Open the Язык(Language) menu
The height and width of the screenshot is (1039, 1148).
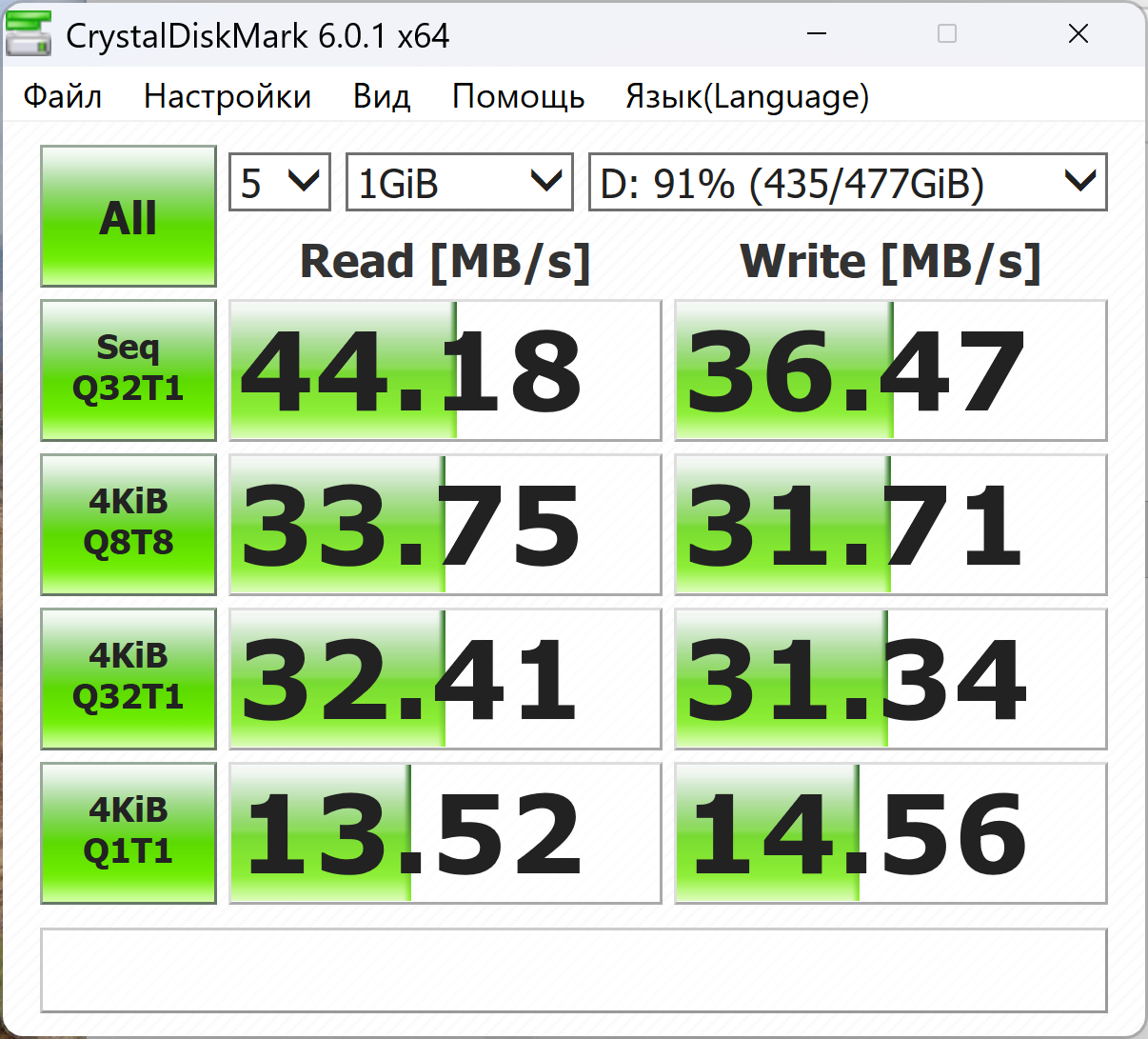point(747,96)
